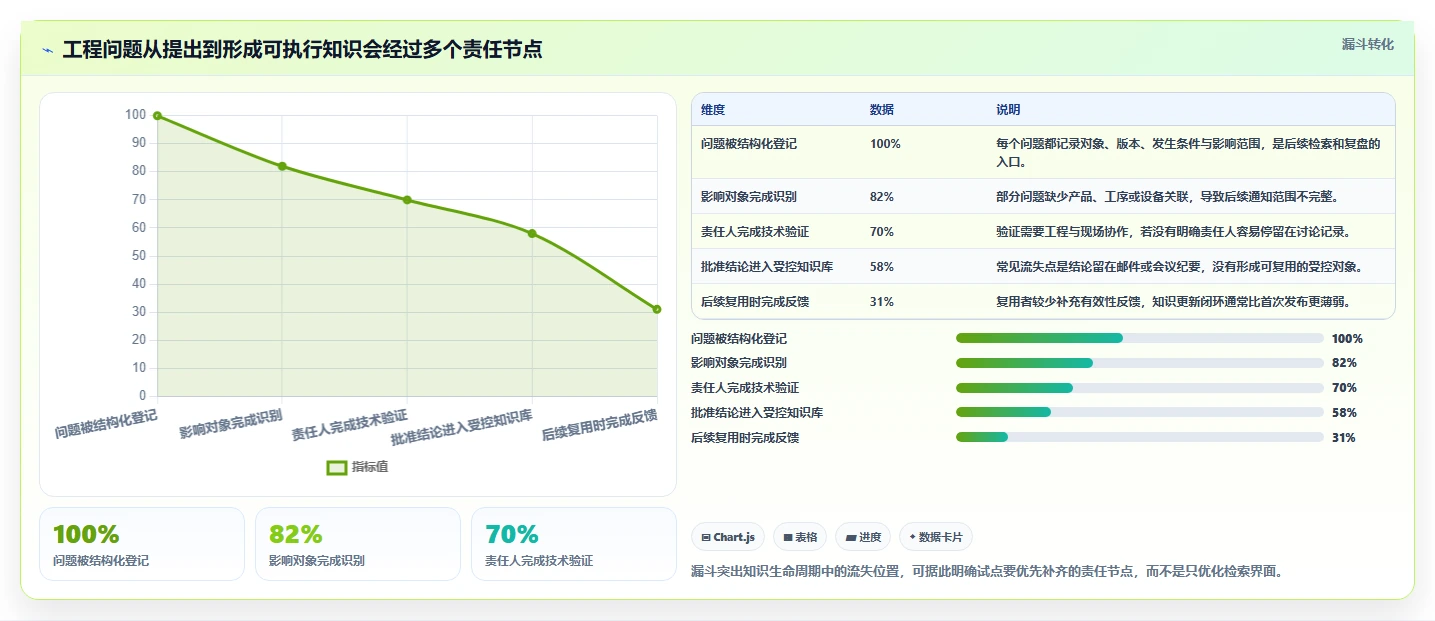Click the Chart.js tag
Screen dimensions: 1435x621
click(728, 537)
